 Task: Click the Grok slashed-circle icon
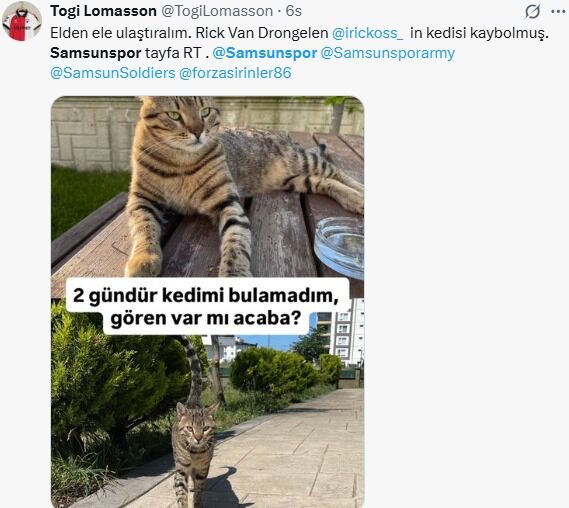pos(533,11)
